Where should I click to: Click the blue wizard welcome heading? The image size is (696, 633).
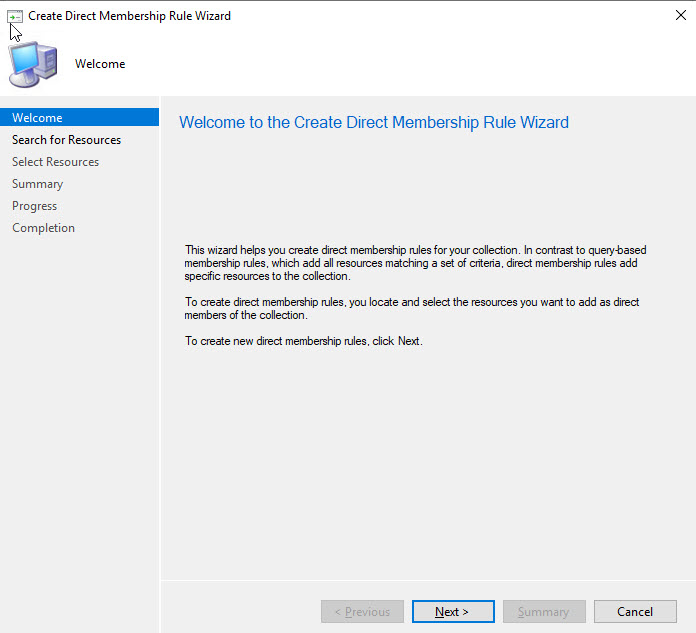[x=373, y=123]
